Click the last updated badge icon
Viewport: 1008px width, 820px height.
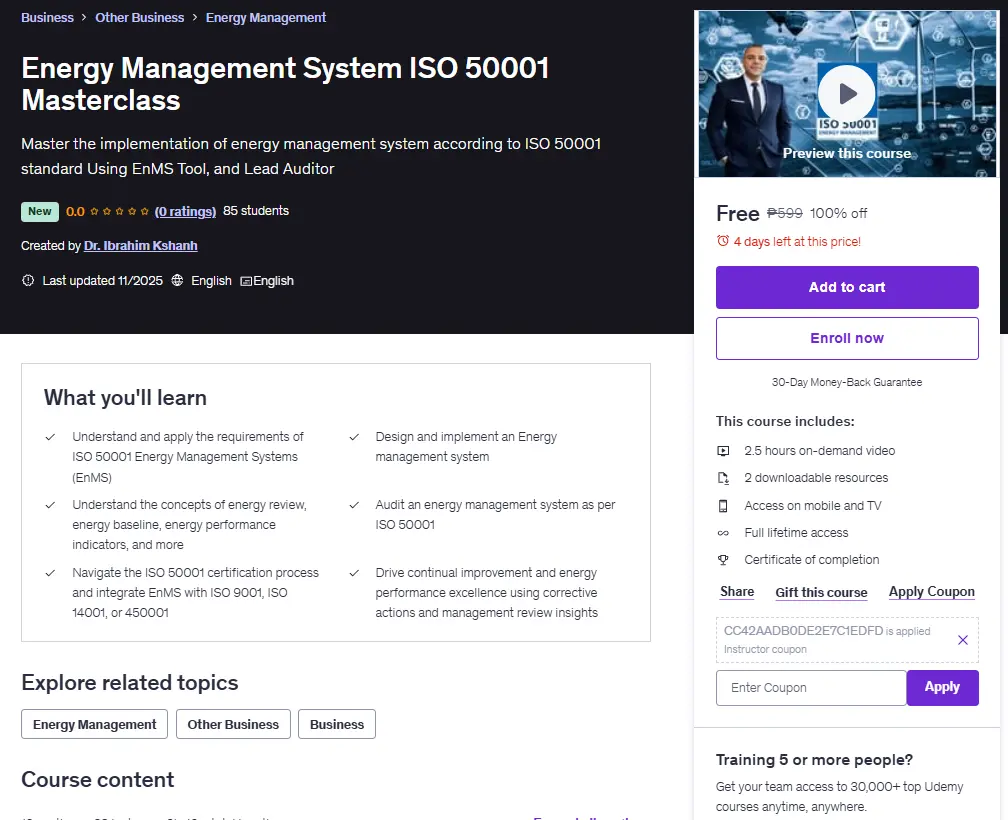click(x=28, y=280)
